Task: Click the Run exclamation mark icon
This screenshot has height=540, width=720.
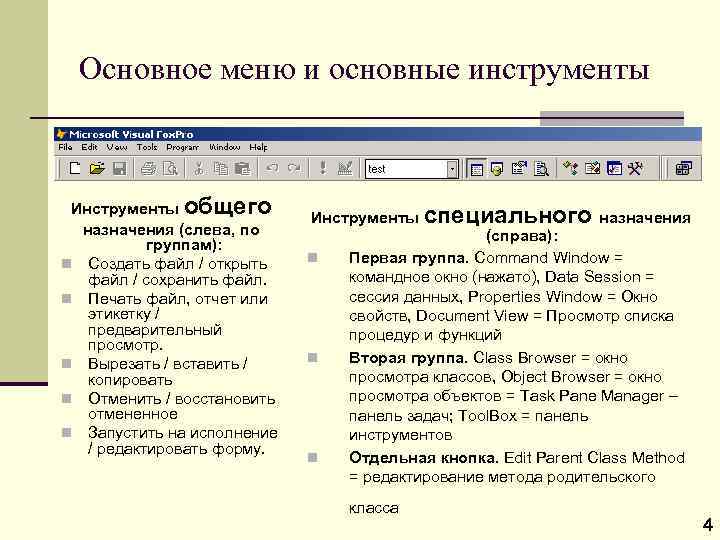Action: (323, 169)
